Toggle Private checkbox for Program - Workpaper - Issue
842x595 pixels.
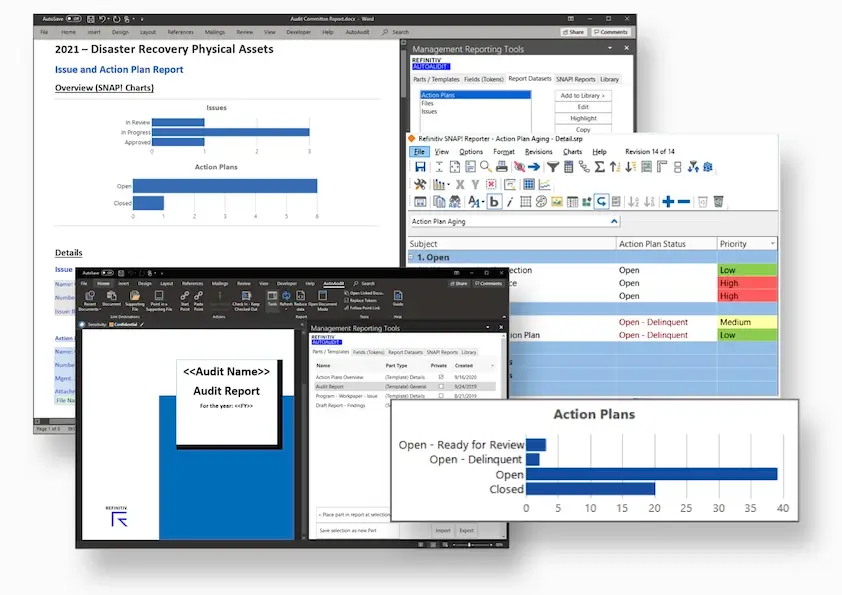(441, 396)
